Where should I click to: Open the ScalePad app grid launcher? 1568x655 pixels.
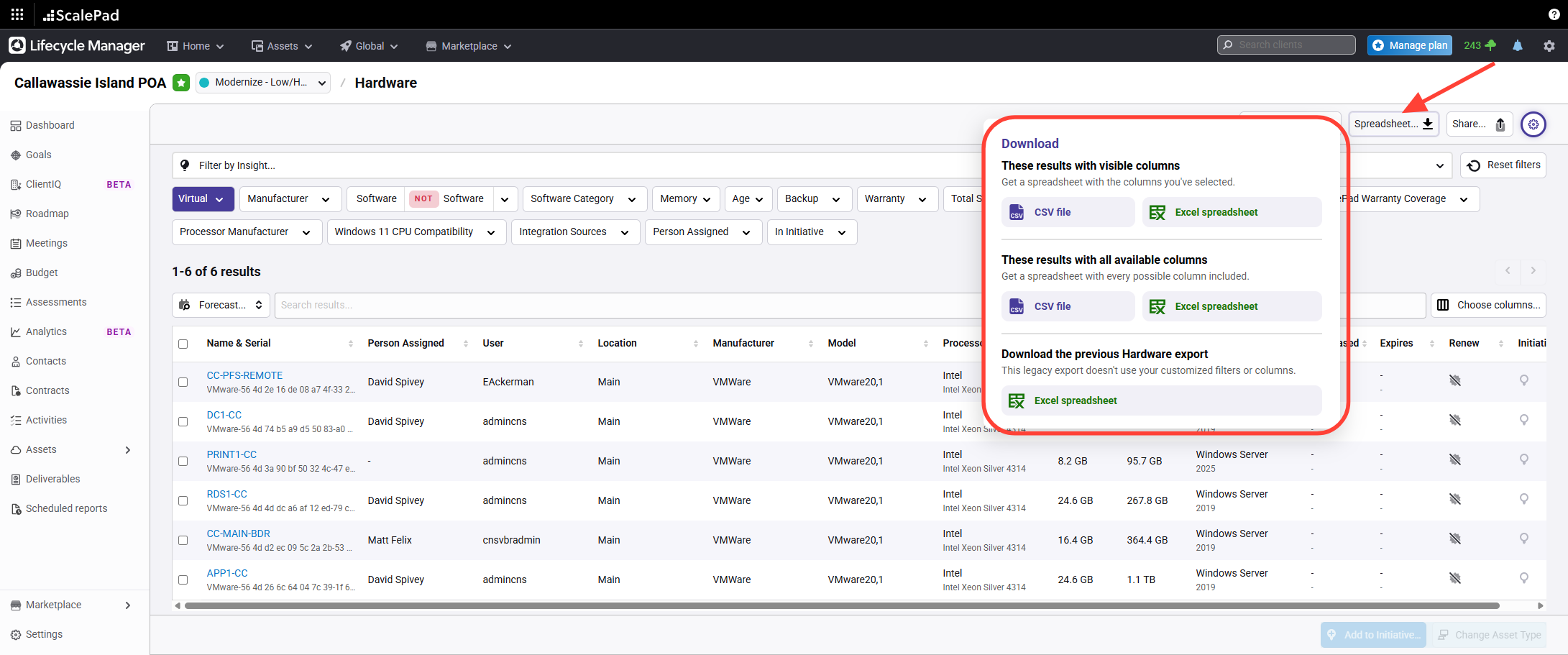(17, 14)
